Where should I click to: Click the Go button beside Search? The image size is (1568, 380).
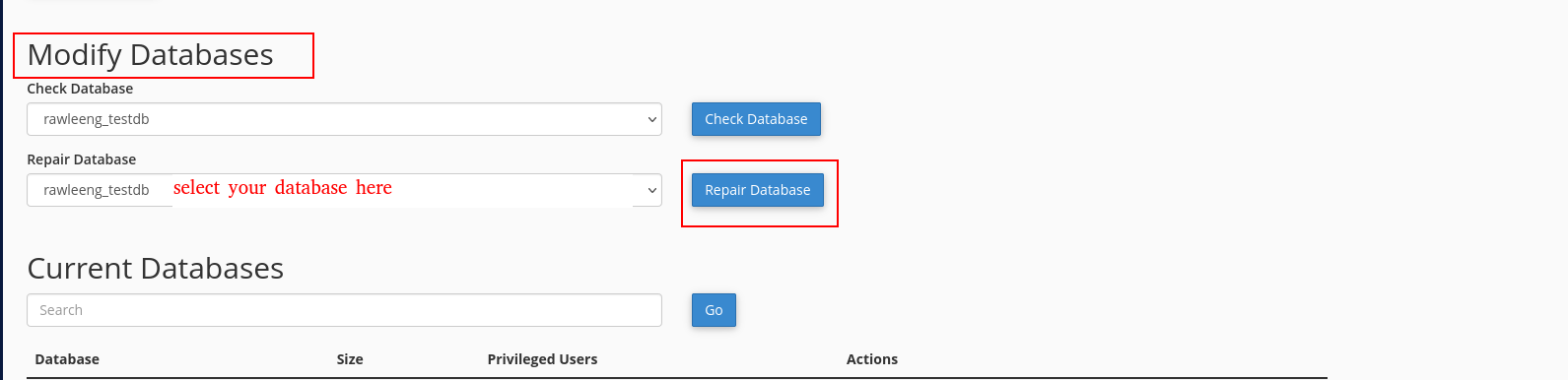(x=714, y=310)
